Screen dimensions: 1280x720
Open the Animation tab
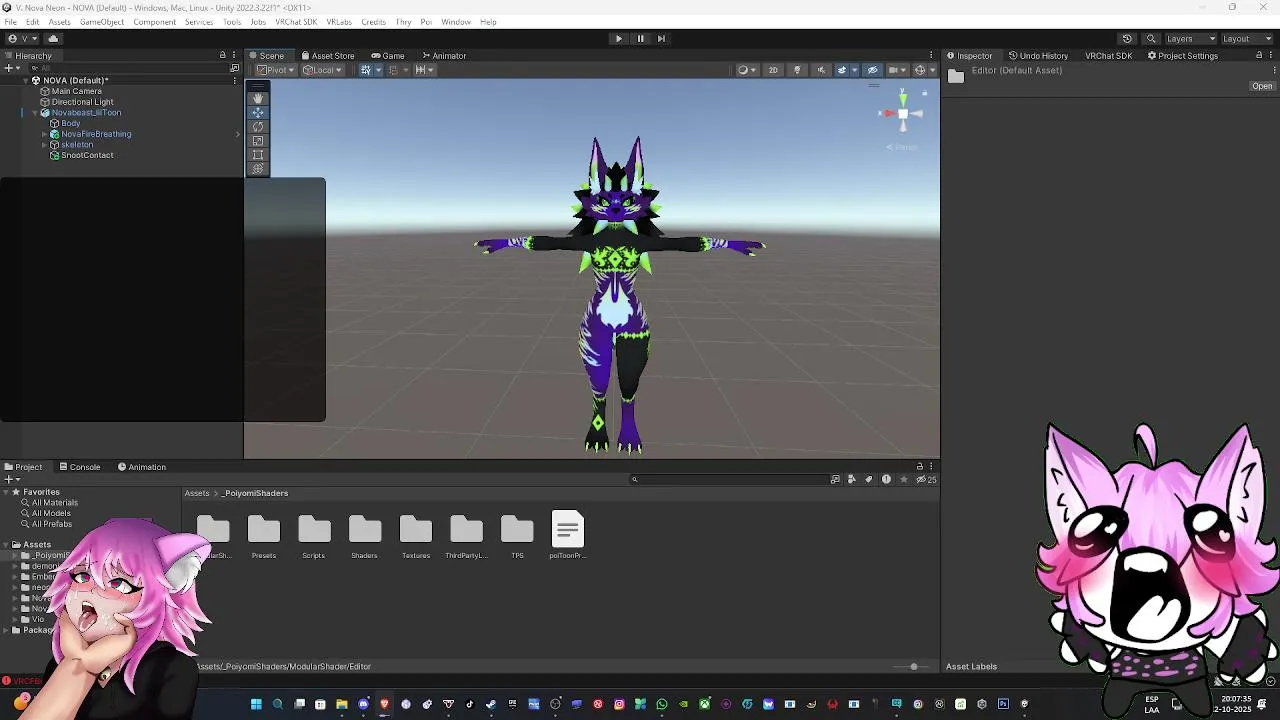coord(141,467)
